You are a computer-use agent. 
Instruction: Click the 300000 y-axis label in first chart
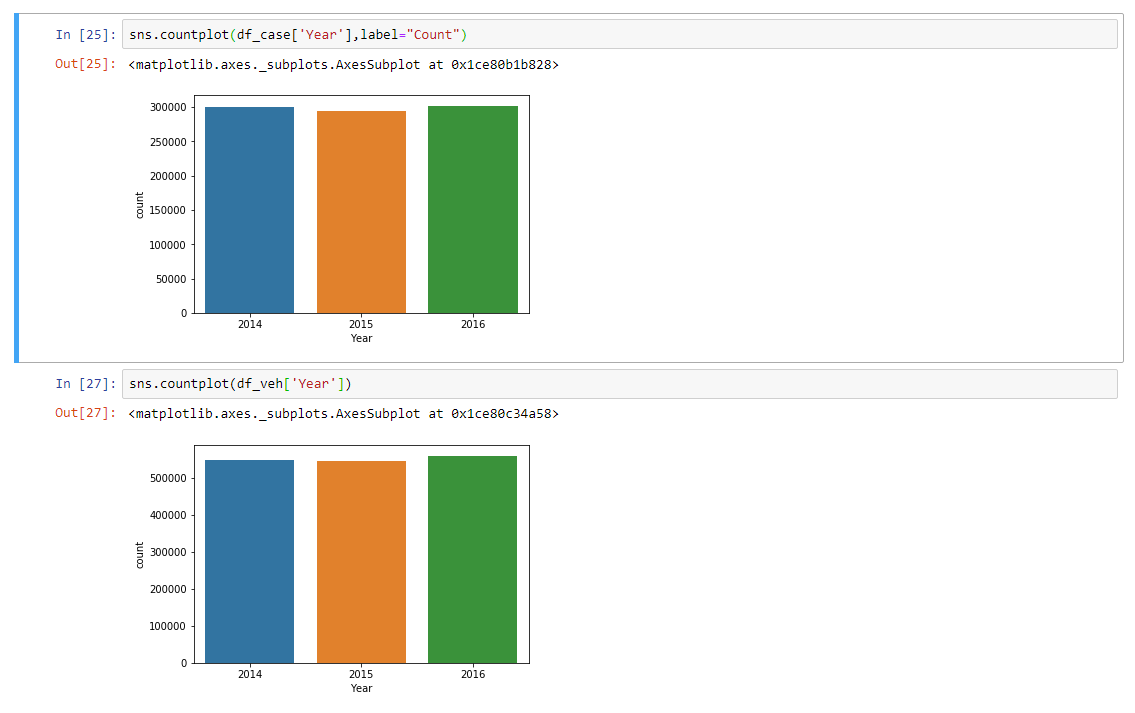pos(168,107)
